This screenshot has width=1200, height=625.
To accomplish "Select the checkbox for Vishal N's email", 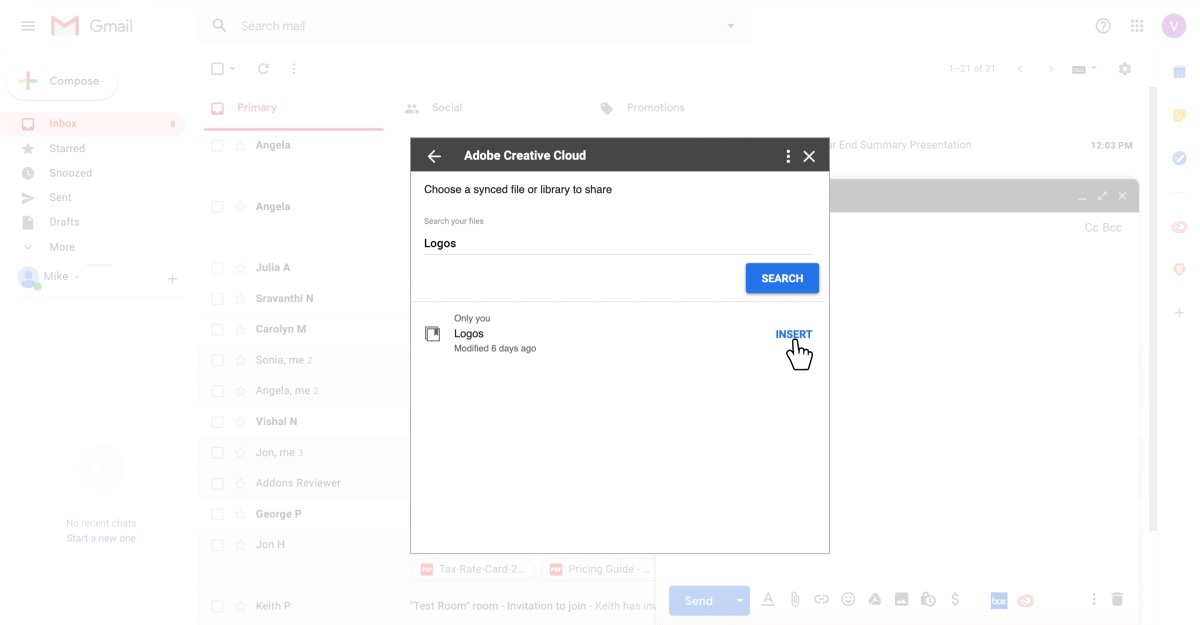I will pyautogui.click(x=217, y=422).
